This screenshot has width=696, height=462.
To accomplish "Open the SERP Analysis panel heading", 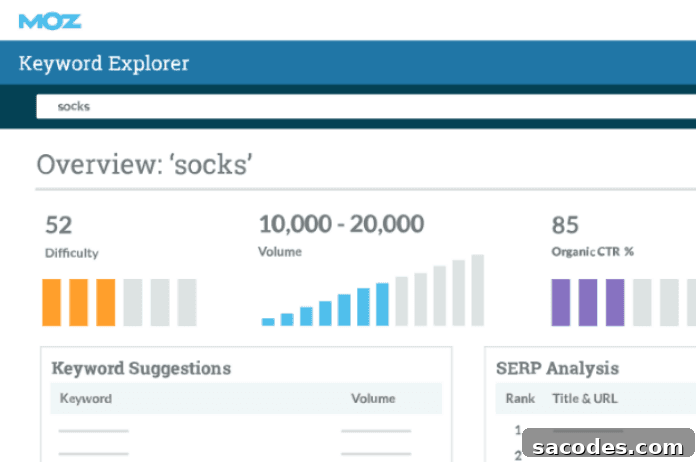I will tap(557, 368).
